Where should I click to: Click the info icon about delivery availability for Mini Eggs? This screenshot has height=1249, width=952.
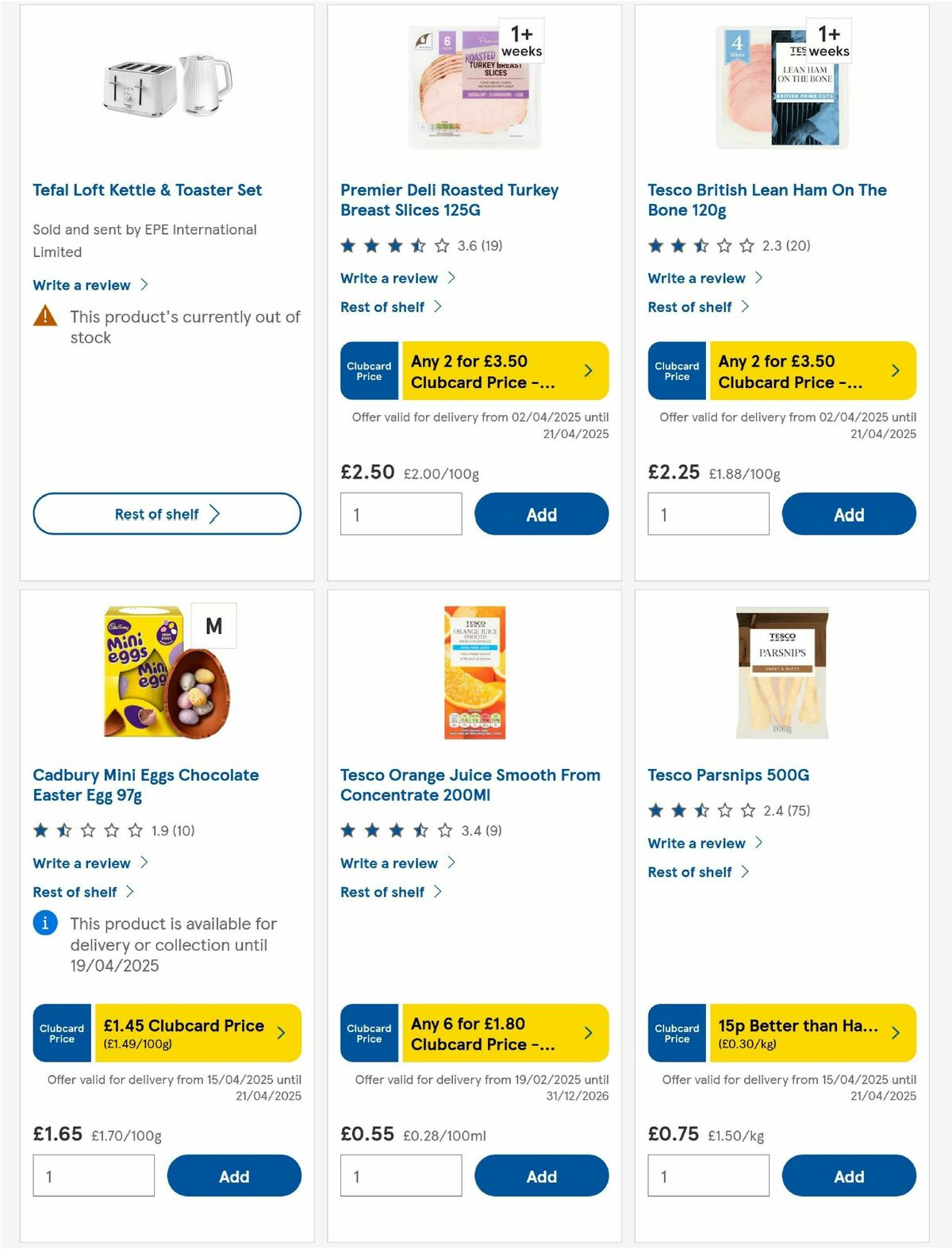tap(44, 923)
